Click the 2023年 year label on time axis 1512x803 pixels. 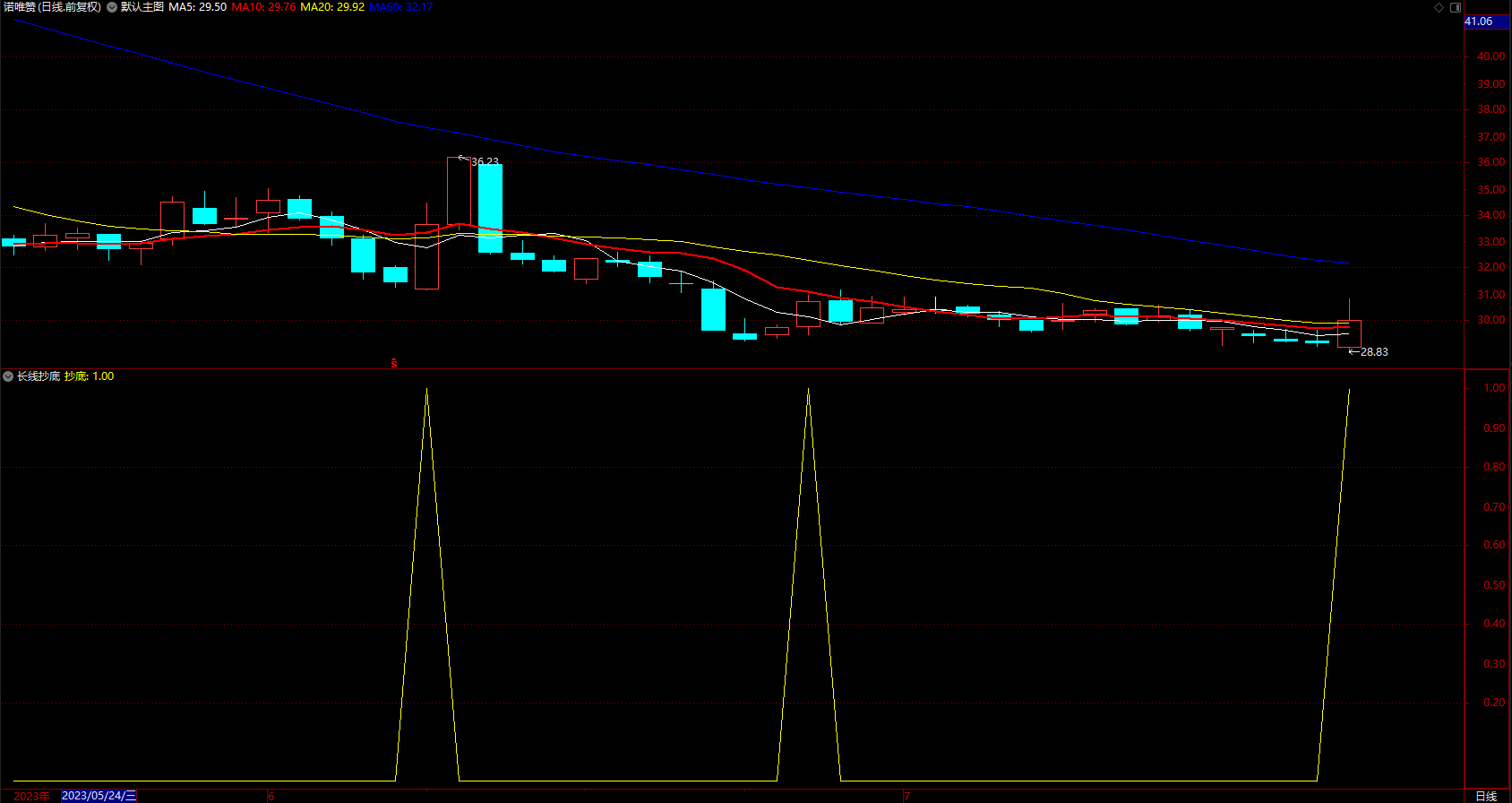(x=32, y=796)
